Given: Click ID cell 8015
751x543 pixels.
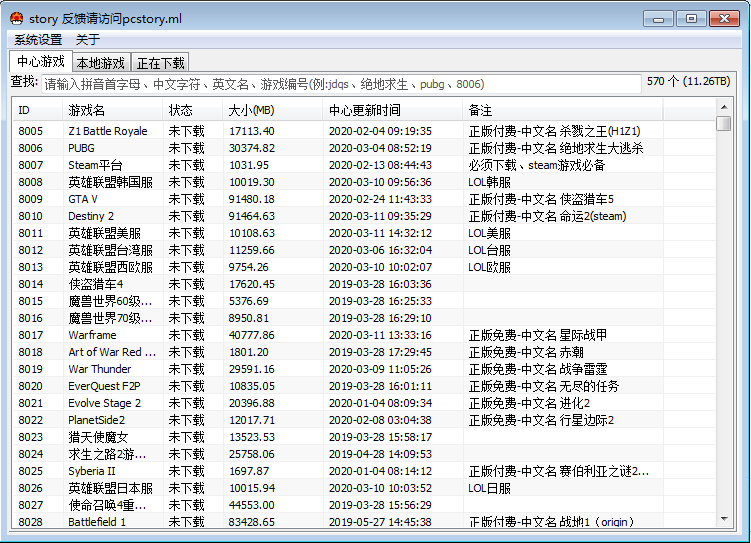Looking at the screenshot, I should pyautogui.click(x=31, y=301).
